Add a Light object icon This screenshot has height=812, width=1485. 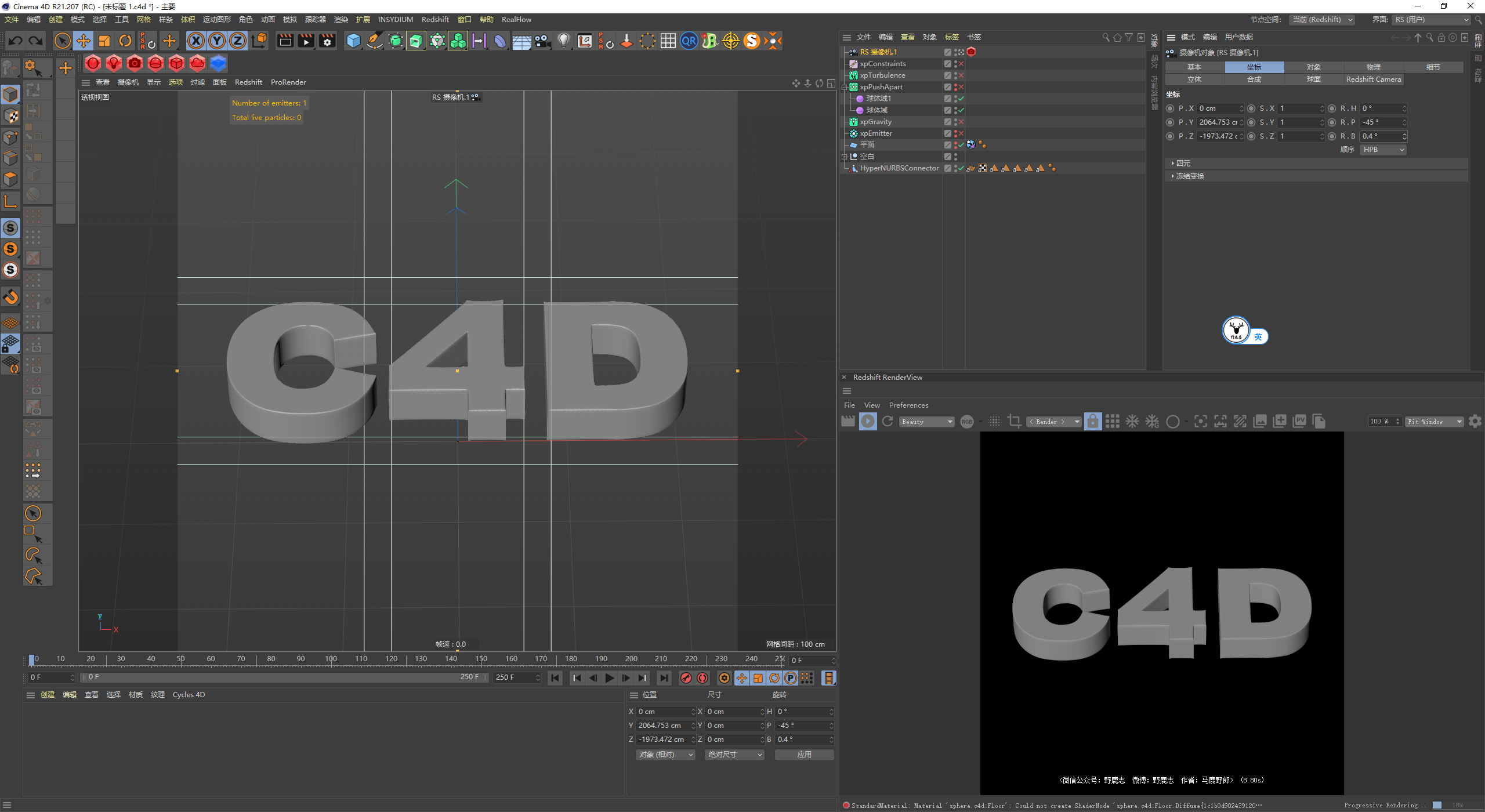tap(563, 41)
